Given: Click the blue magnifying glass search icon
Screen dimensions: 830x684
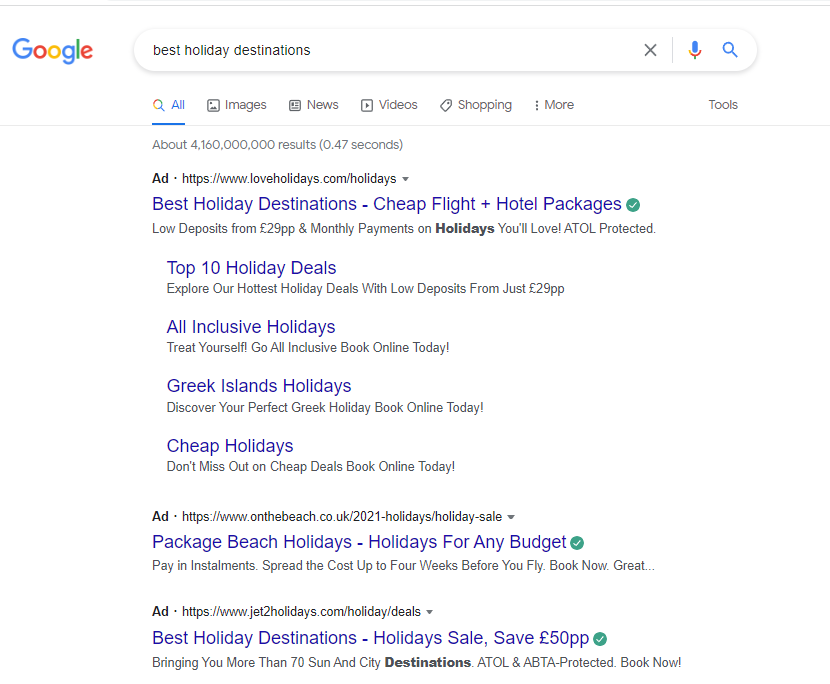Looking at the screenshot, I should (730, 50).
